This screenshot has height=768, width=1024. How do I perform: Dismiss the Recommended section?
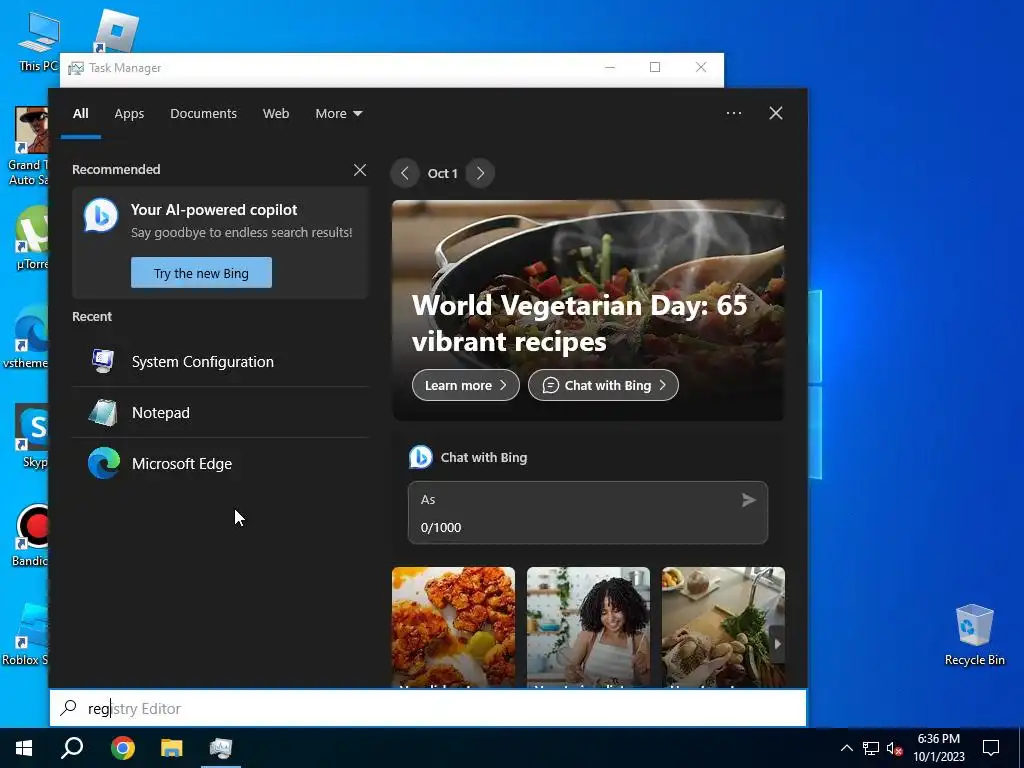[x=360, y=170]
